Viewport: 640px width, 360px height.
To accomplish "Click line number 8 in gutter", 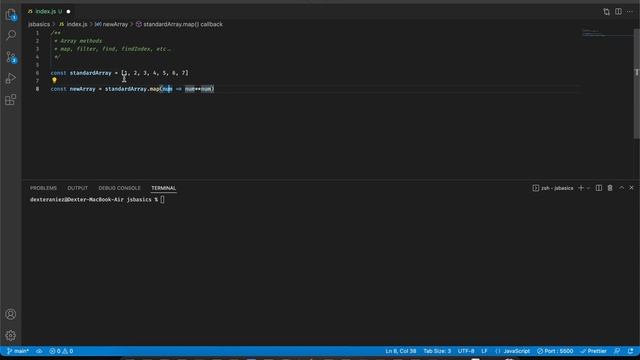I will click(37, 89).
